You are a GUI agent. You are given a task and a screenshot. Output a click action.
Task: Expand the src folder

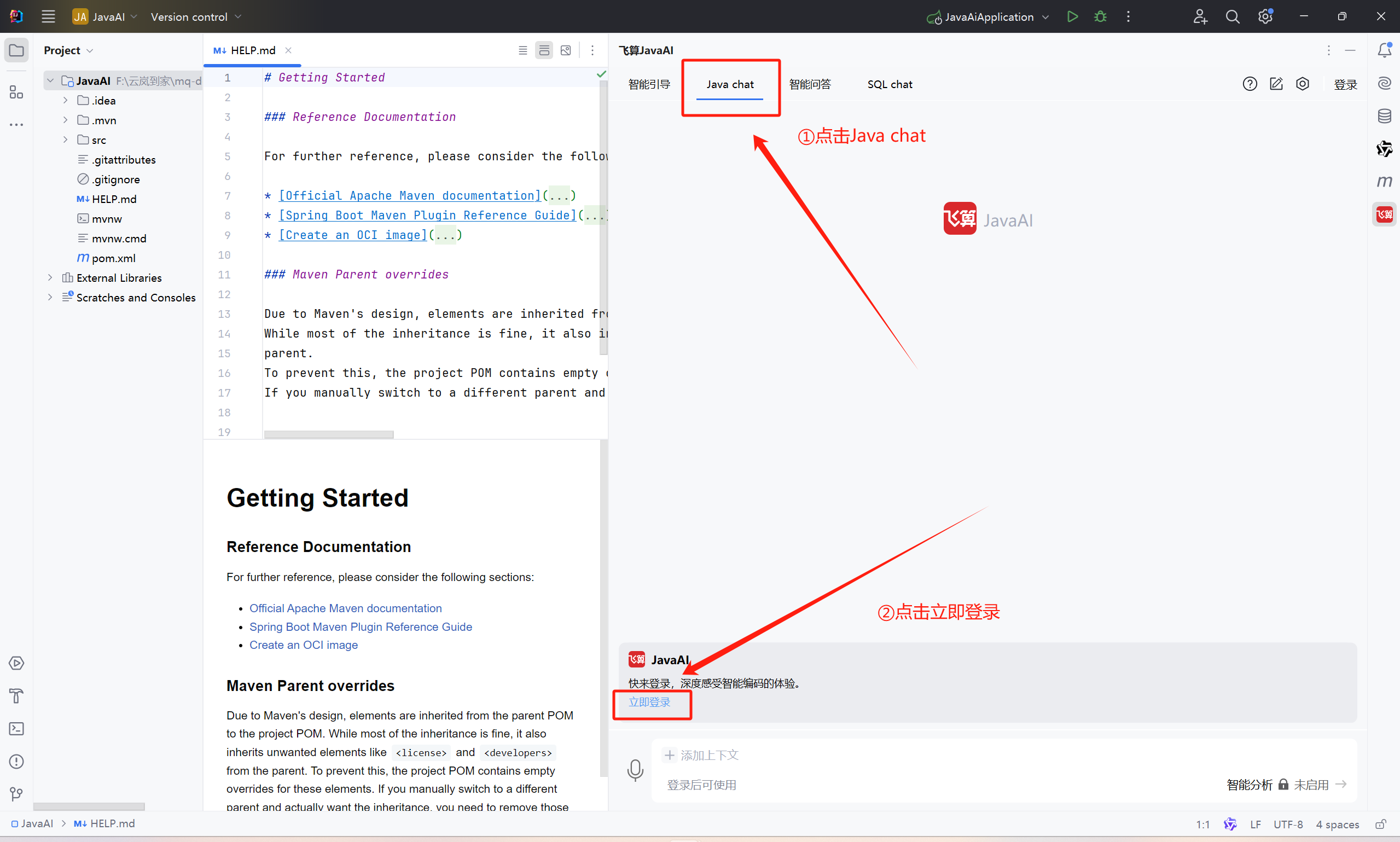tap(65, 140)
